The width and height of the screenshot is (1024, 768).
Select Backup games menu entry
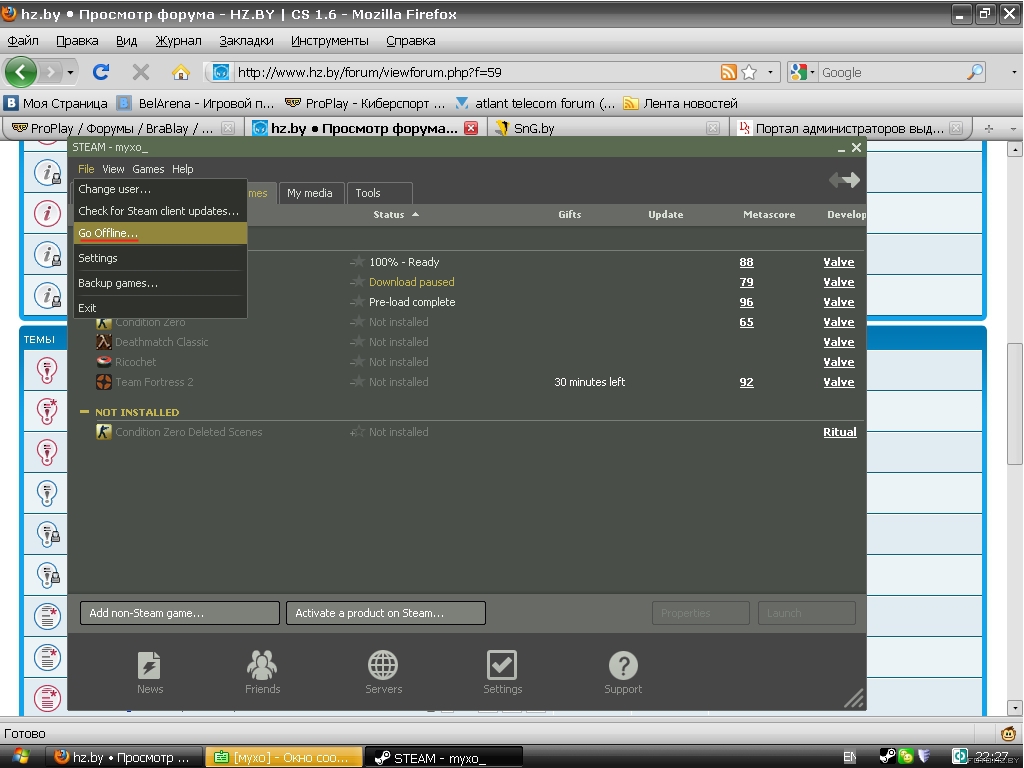click(161, 283)
